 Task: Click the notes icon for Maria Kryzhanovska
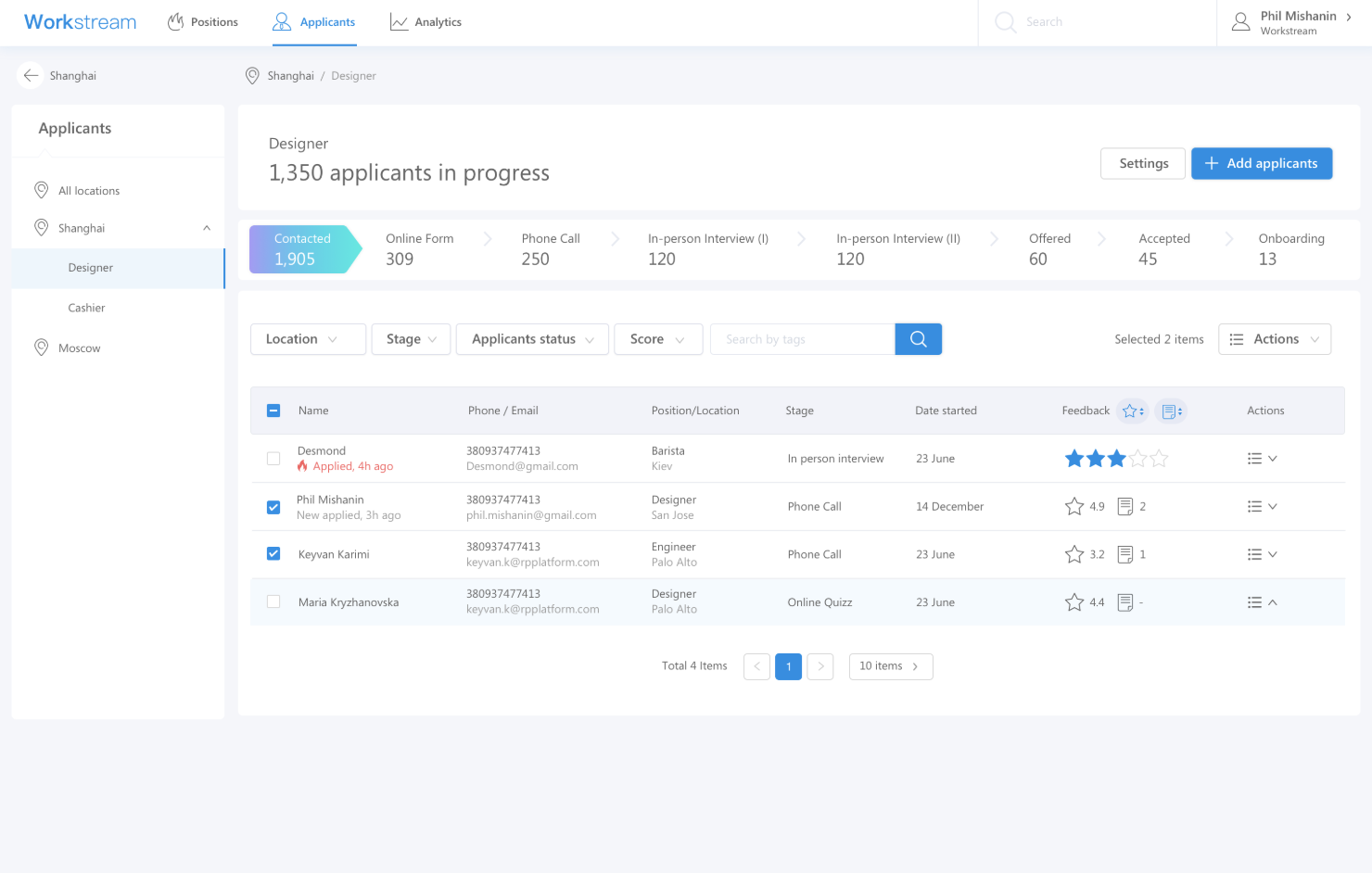(1125, 602)
